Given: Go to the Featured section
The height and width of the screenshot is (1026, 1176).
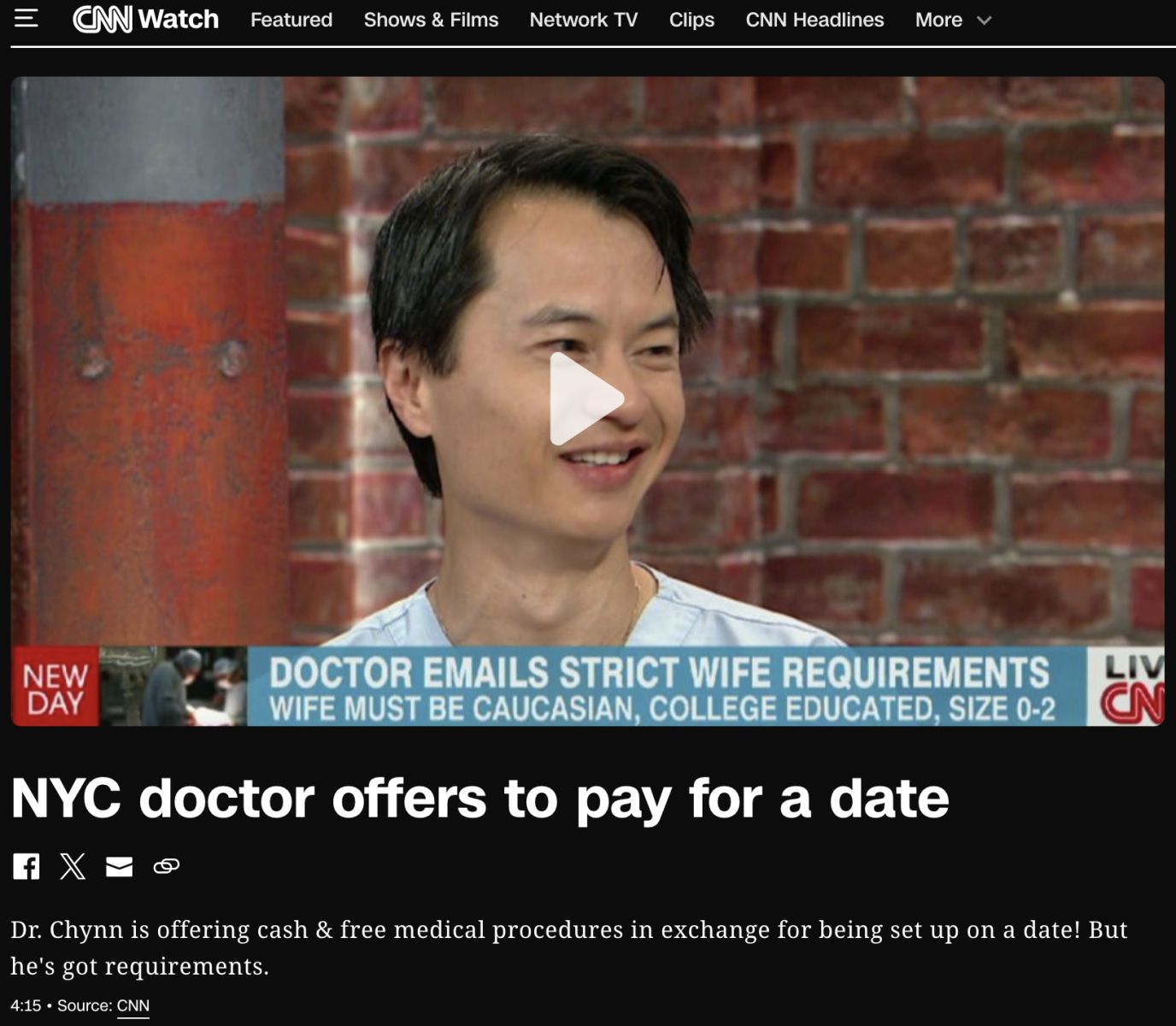Looking at the screenshot, I should coord(291,20).
